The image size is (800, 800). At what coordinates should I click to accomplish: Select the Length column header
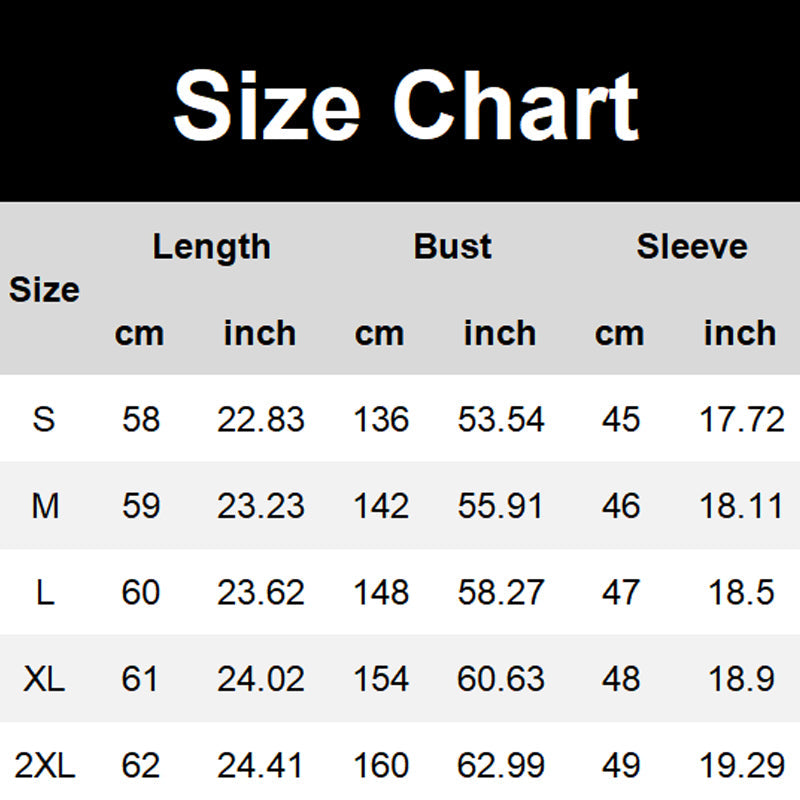(x=211, y=247)
